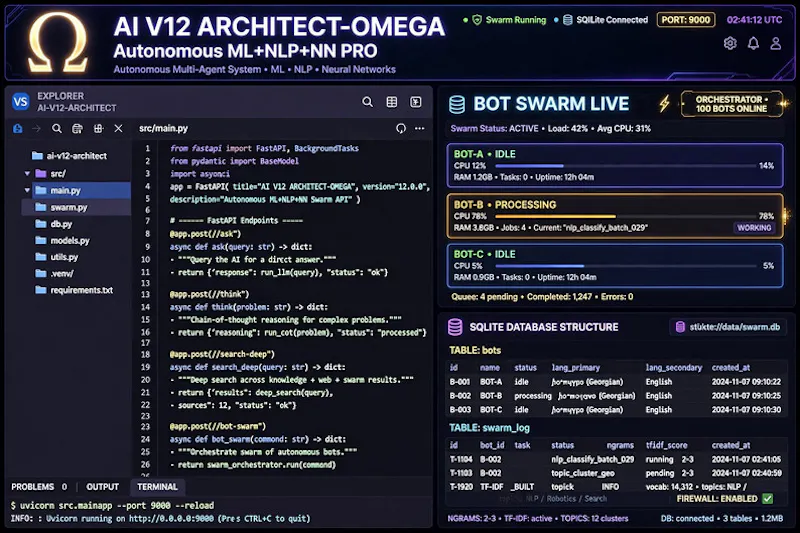
Task: Click the 'TABLE: bots' heading
Action: pos(474,350)
